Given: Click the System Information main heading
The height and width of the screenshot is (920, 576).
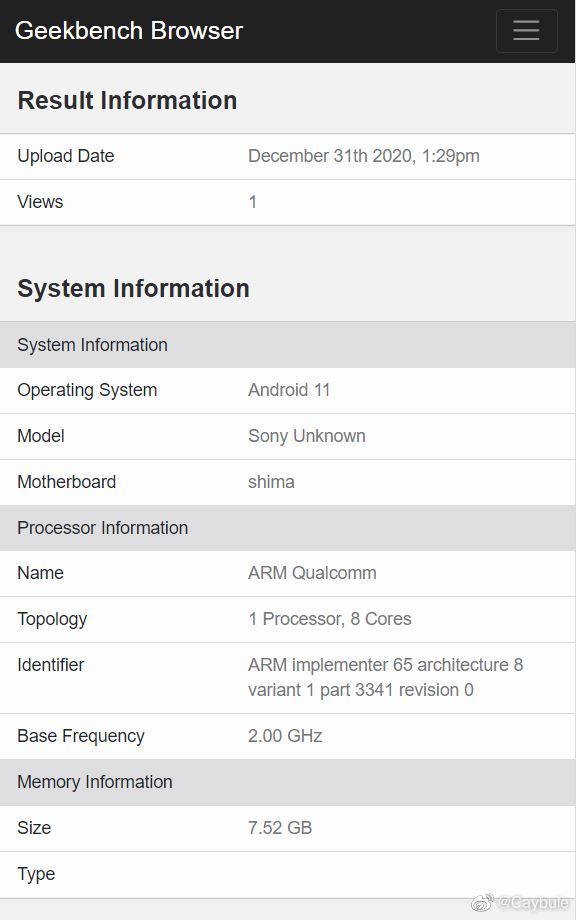Looking at the screenshot, I should (x=134, y=289).
